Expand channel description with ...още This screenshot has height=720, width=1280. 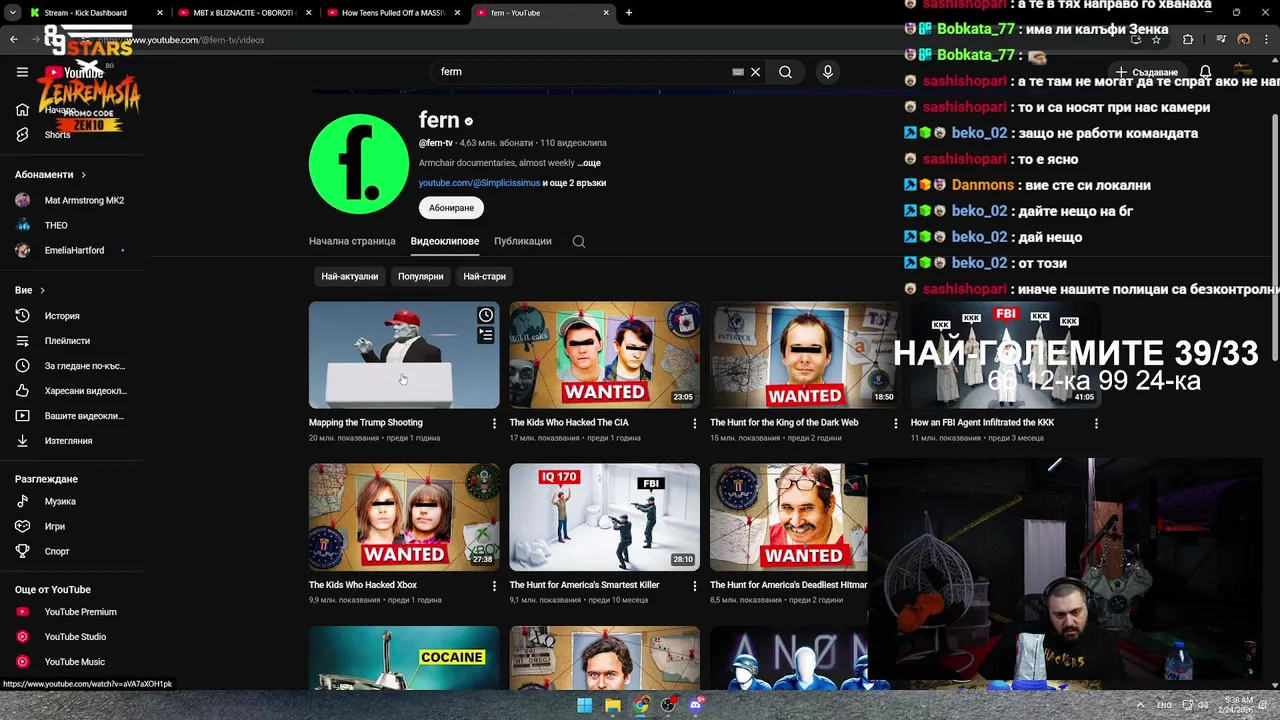point(589,163)
